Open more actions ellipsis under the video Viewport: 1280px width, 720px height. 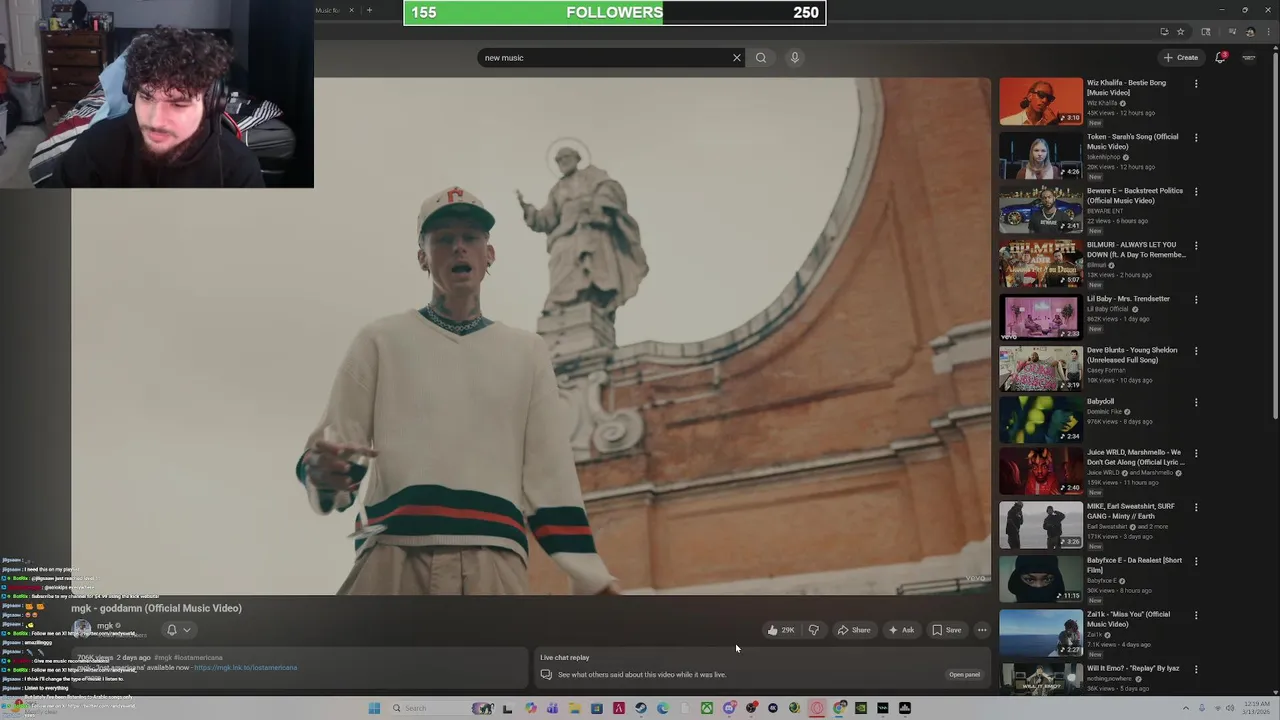(982, 630)
